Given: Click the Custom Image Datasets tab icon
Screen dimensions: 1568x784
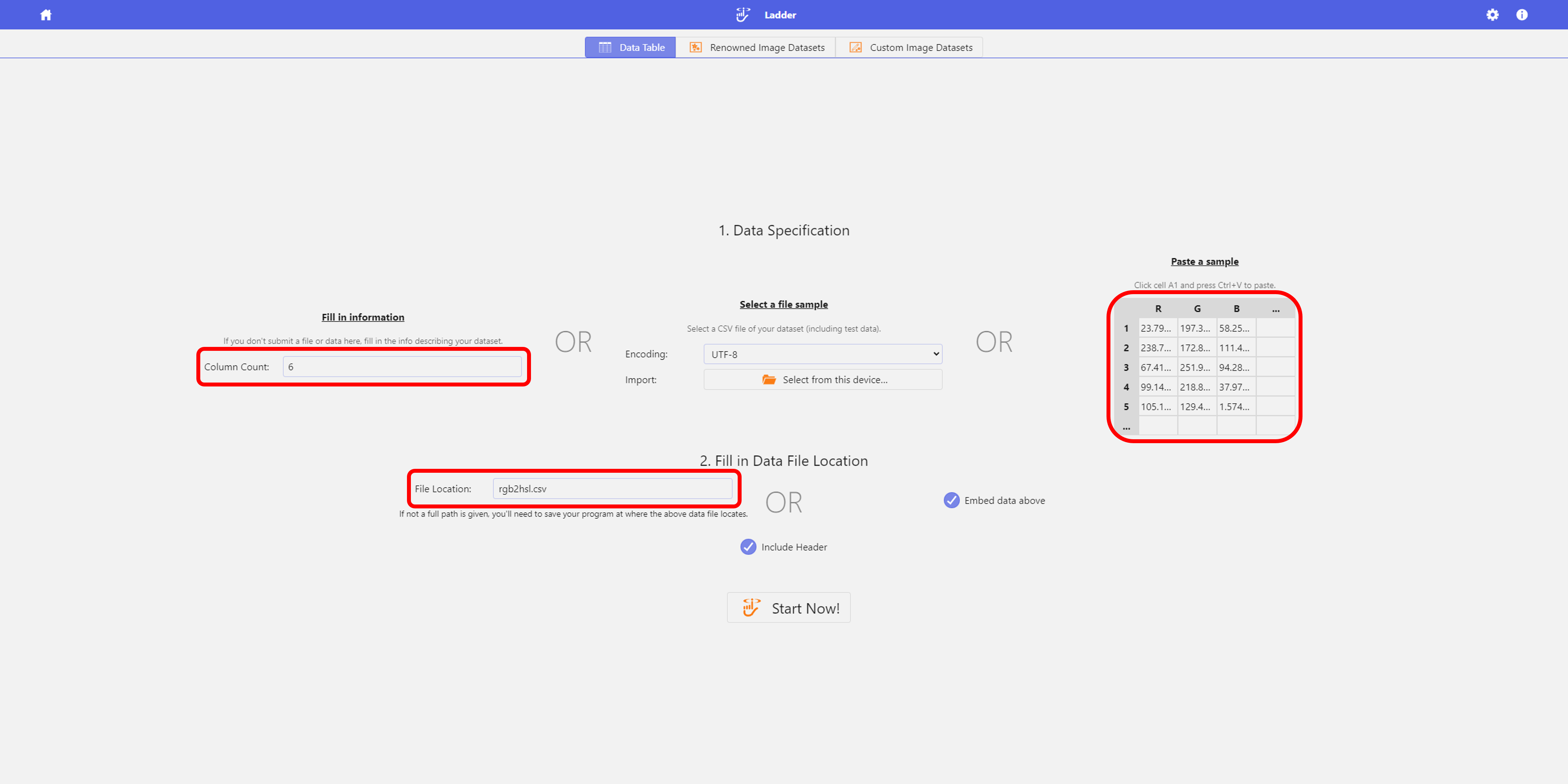Looking at the screenshot, I should coord(855,47).
